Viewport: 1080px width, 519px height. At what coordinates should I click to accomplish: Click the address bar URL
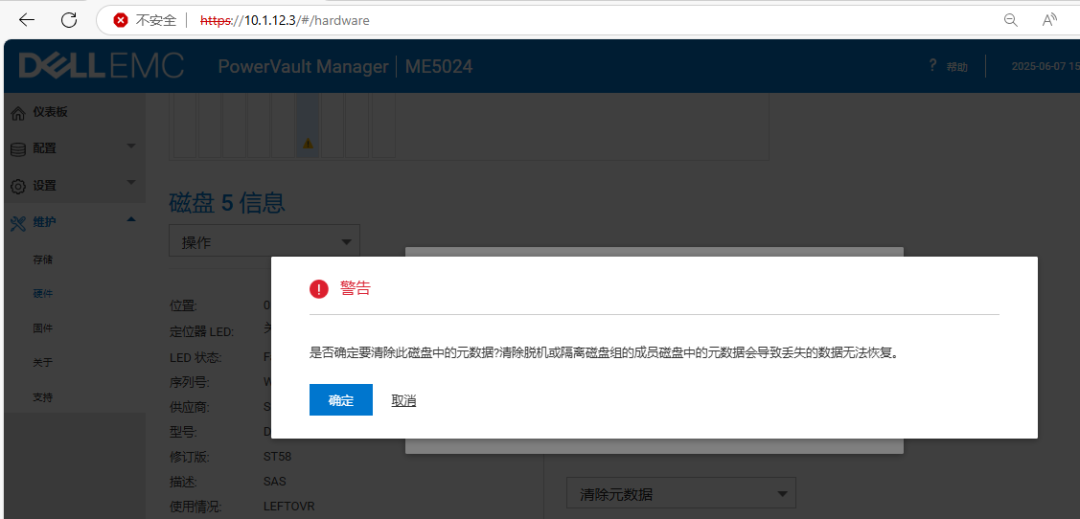click(284, 21)
